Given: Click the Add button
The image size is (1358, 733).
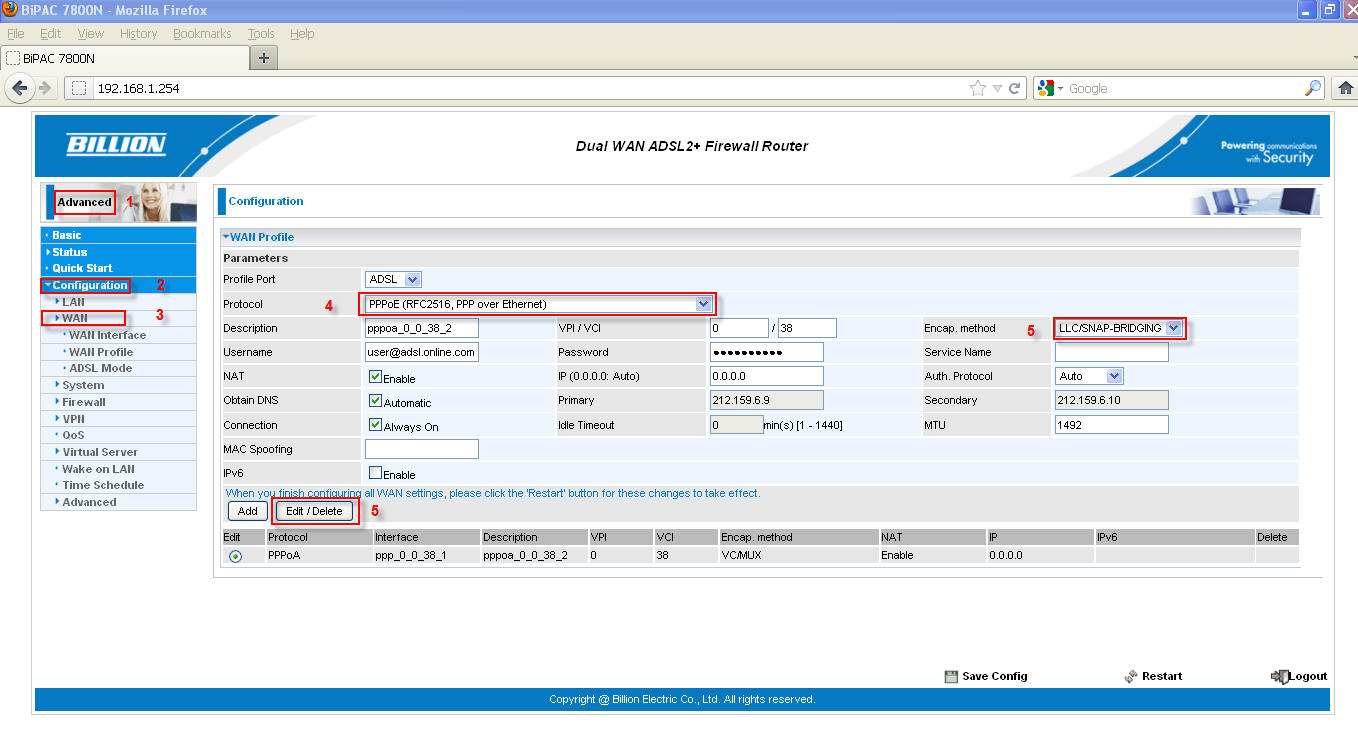Looking at the screenshot, I should (x=247, y=511).
